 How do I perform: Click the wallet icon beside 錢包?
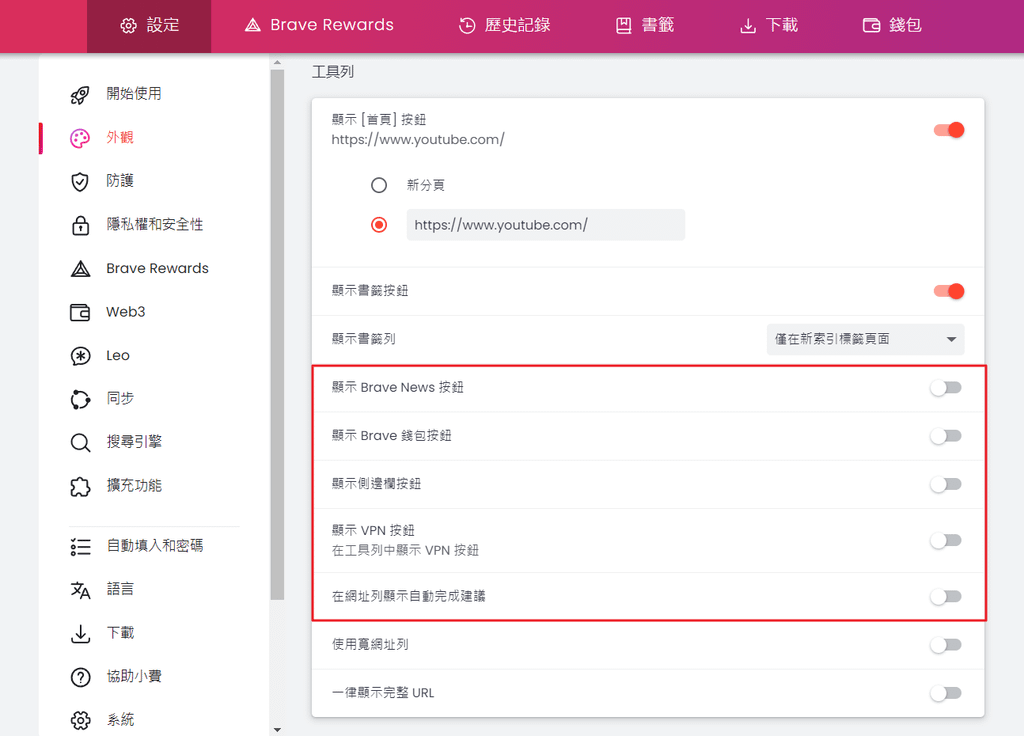871,25
